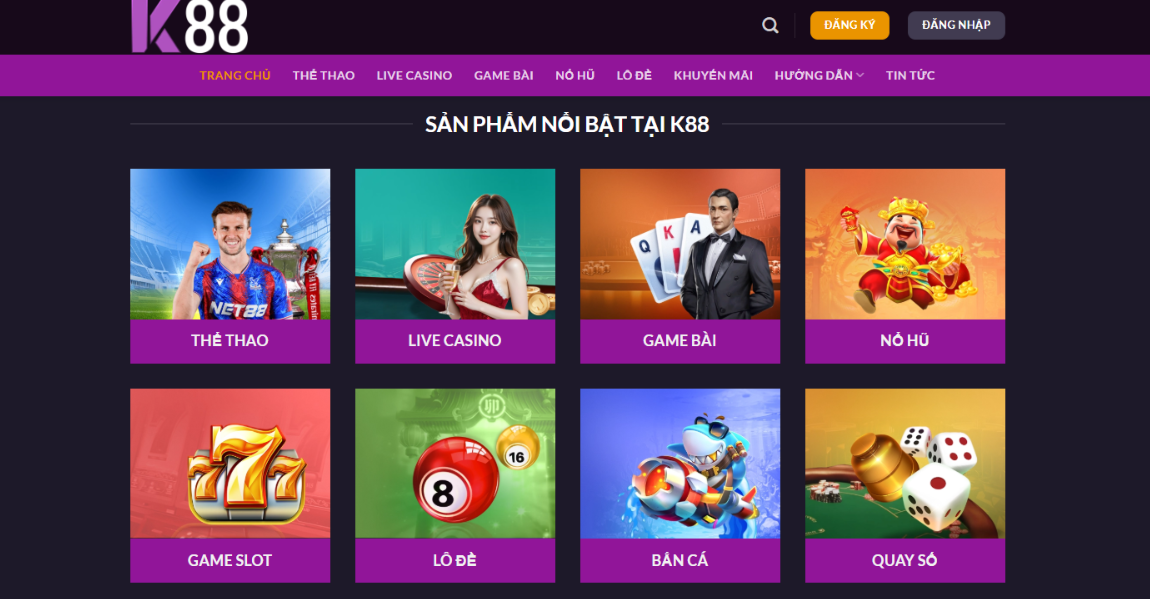Go to Trang Chủ menu item
Screen dimensions: 1150x599
[x=235, y=76]
